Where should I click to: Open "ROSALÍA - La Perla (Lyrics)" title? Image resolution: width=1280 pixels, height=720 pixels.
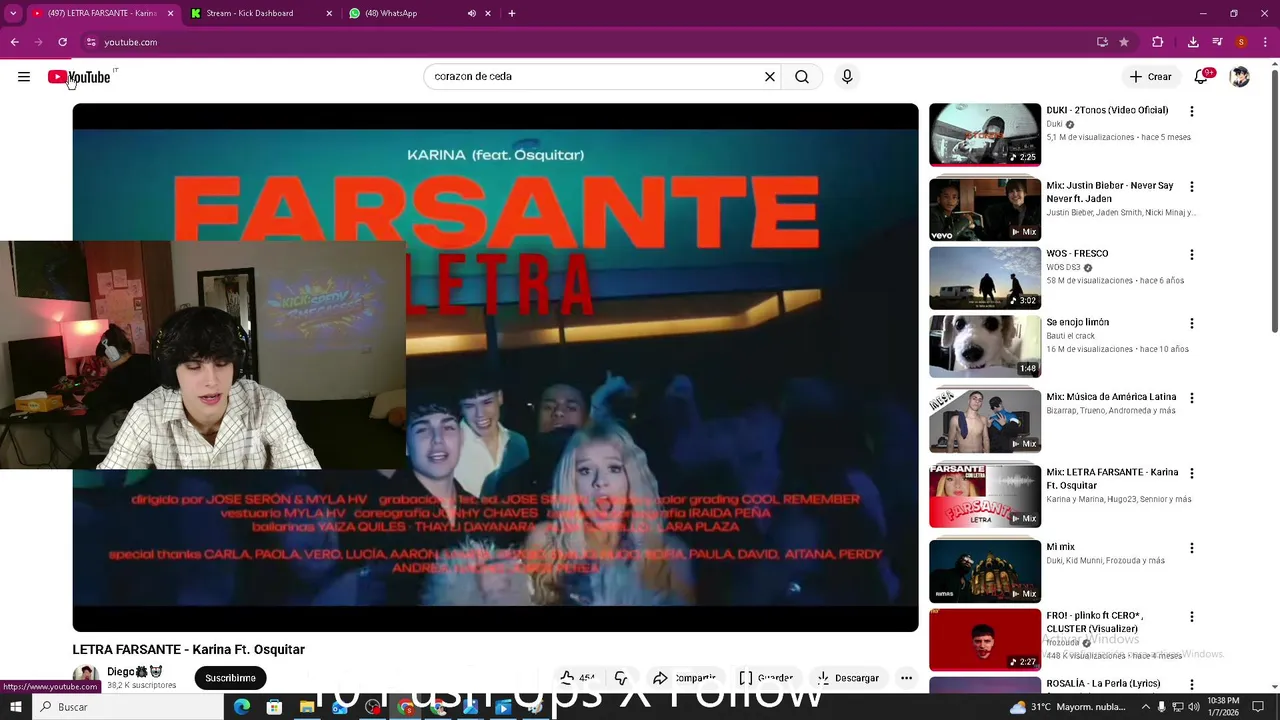coord(1103,684)
